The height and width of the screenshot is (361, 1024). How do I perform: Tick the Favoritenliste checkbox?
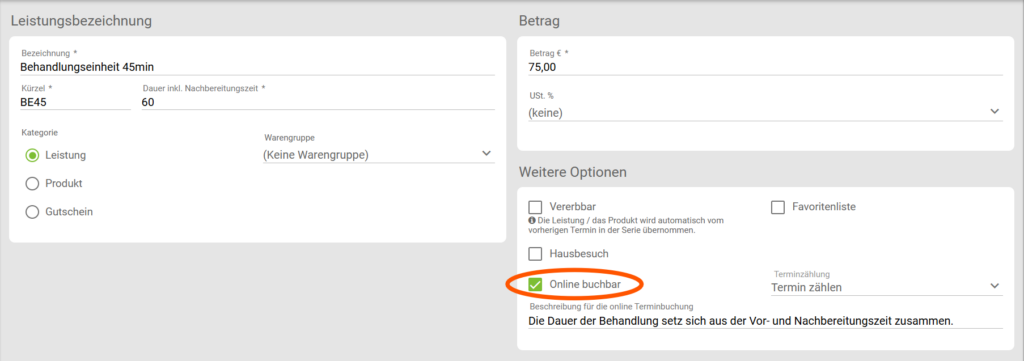pyautogui.click(x=778, y=208)
